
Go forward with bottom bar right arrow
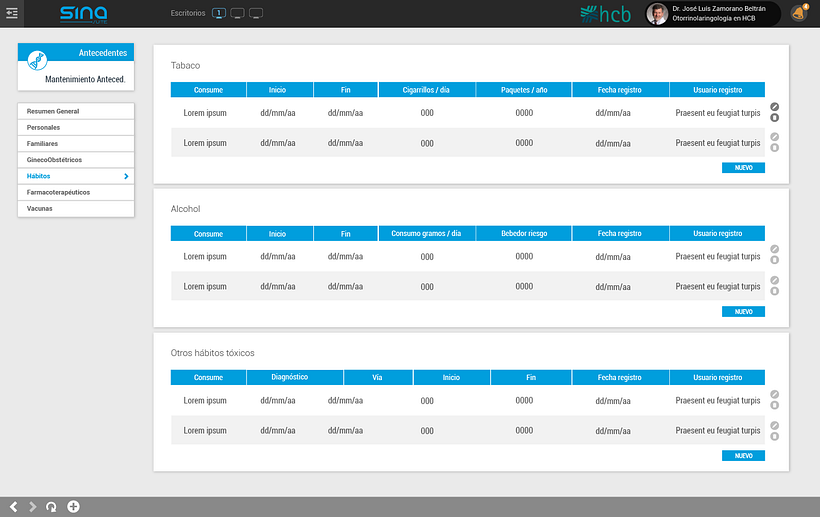click(x=32, y=507)
